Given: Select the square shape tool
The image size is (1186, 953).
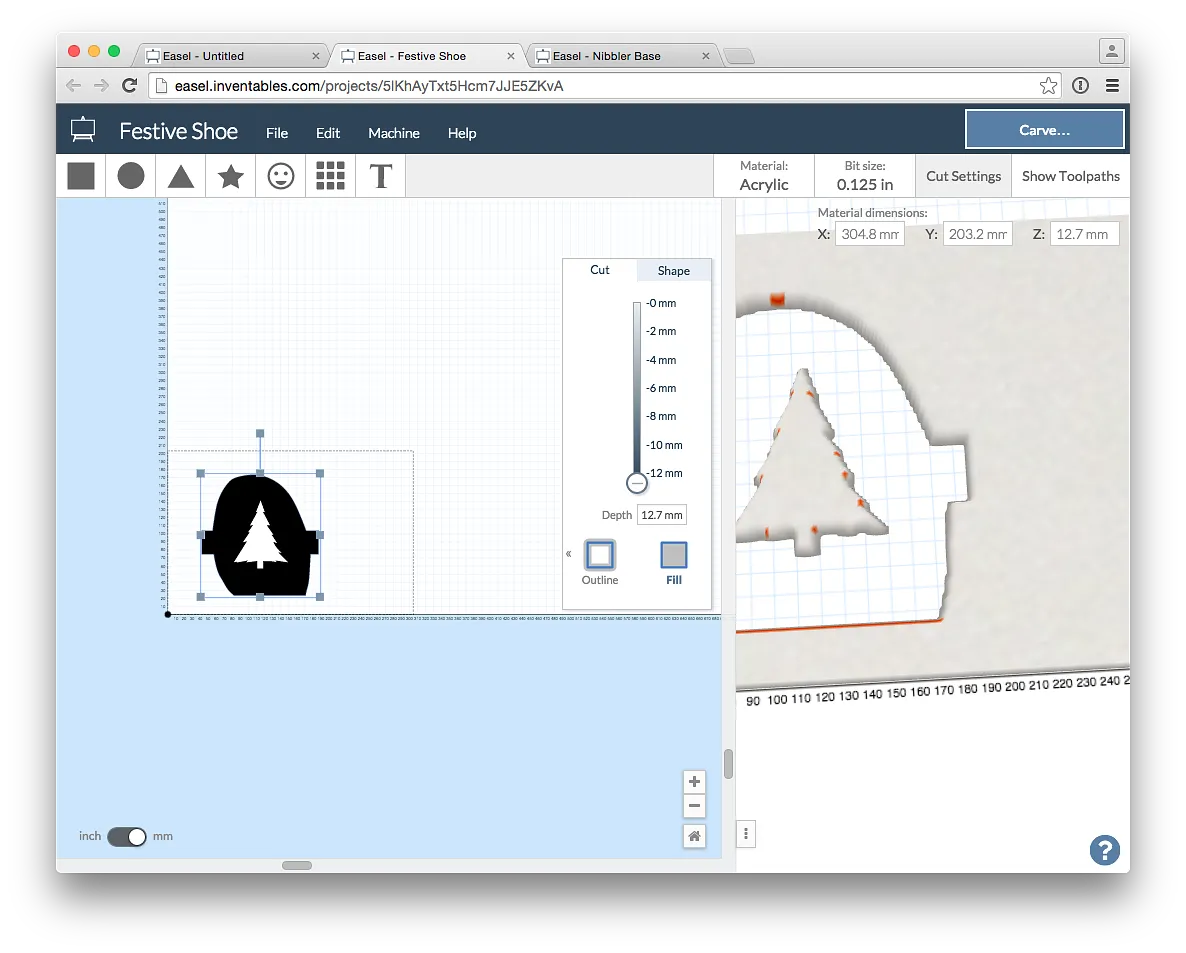Looking at the screenshot, I should click(x=81, y=176).
